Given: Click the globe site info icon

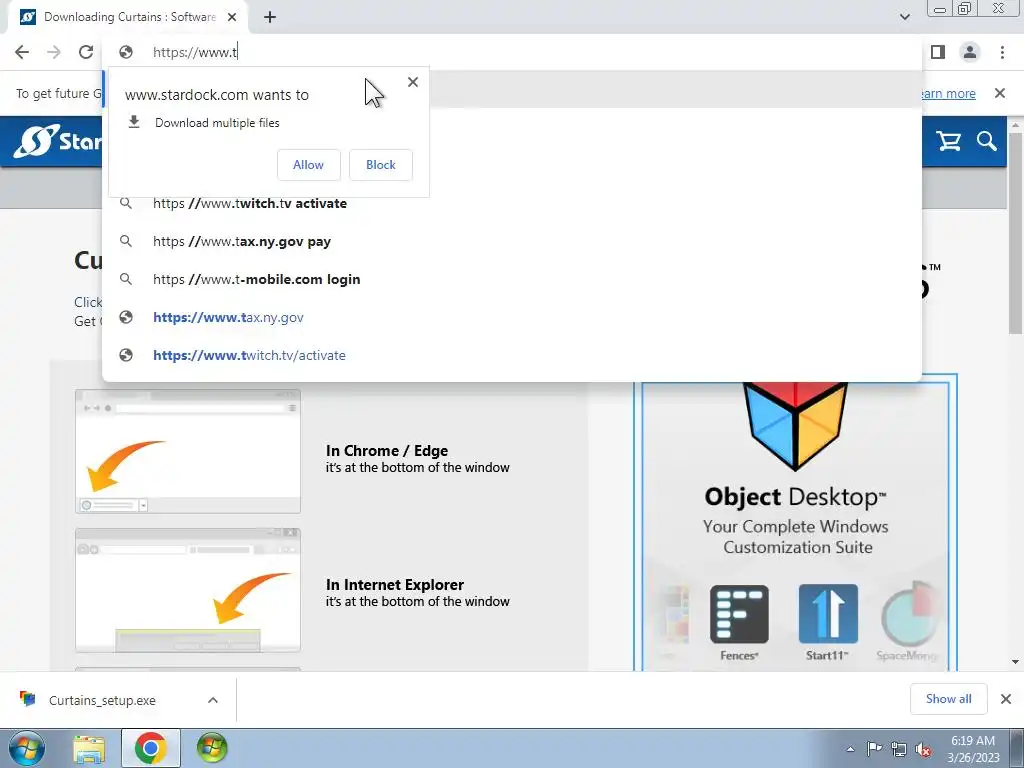Looking at the screenshot, I should pyautogui.click(x=126, y=52).
